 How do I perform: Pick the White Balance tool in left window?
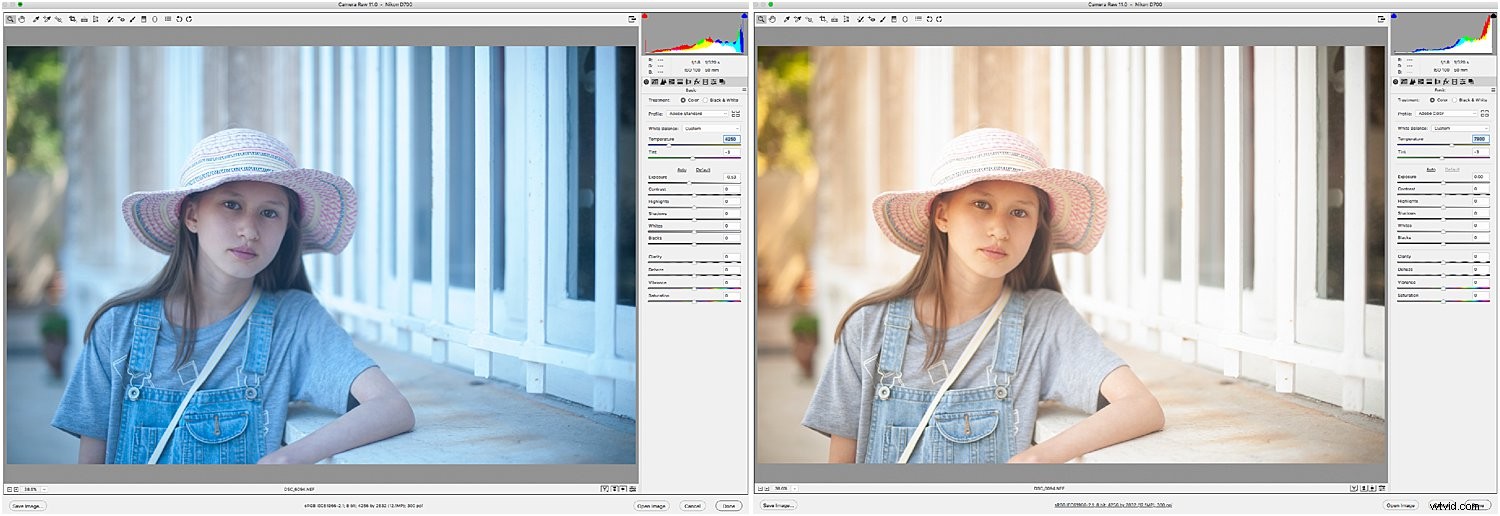(x=36, y=19)
